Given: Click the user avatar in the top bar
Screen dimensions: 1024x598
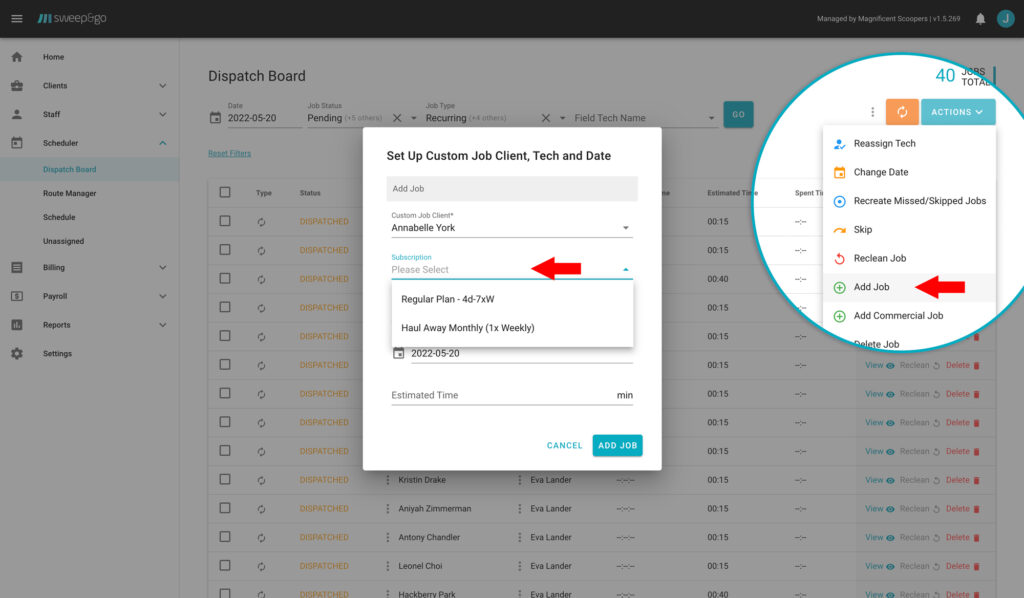Looking at the screenshot, I should (x=1006, y=17).
